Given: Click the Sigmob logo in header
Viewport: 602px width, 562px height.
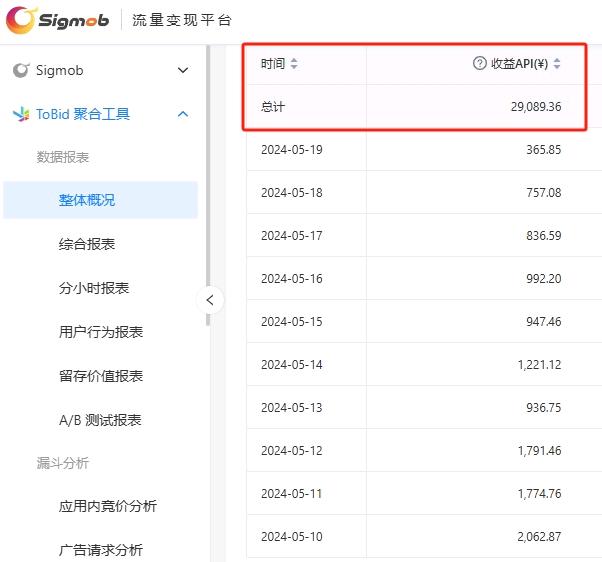Looking at the screenshot, I should (x=58, y=20).
